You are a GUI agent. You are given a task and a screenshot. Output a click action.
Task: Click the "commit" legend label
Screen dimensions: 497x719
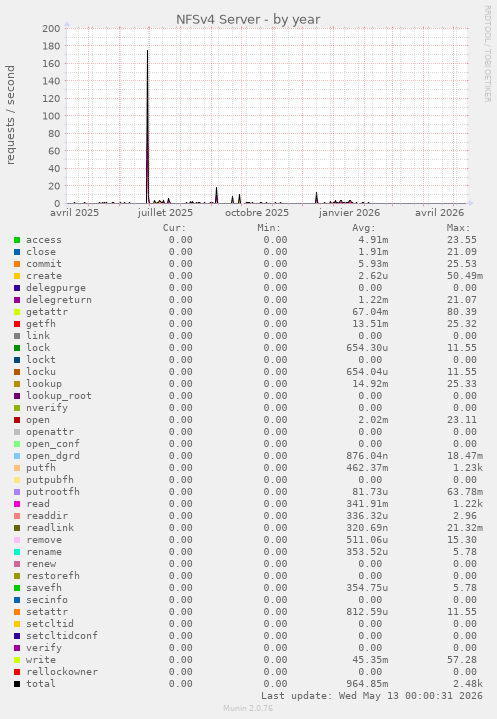pyautogui.click(x=44, y=264)
